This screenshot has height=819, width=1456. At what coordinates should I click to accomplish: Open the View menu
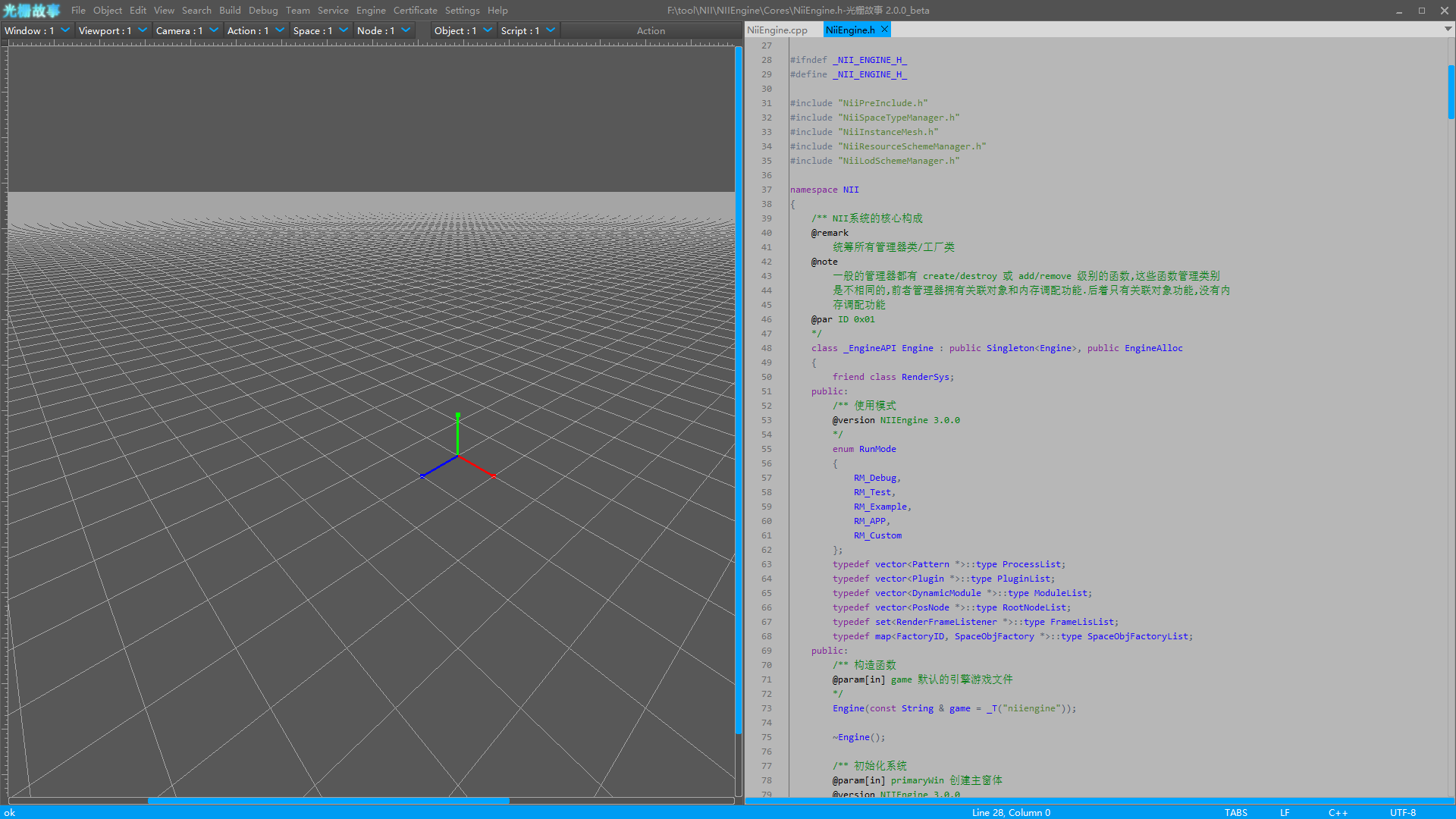pyautogui.click(x=164, y=10)
